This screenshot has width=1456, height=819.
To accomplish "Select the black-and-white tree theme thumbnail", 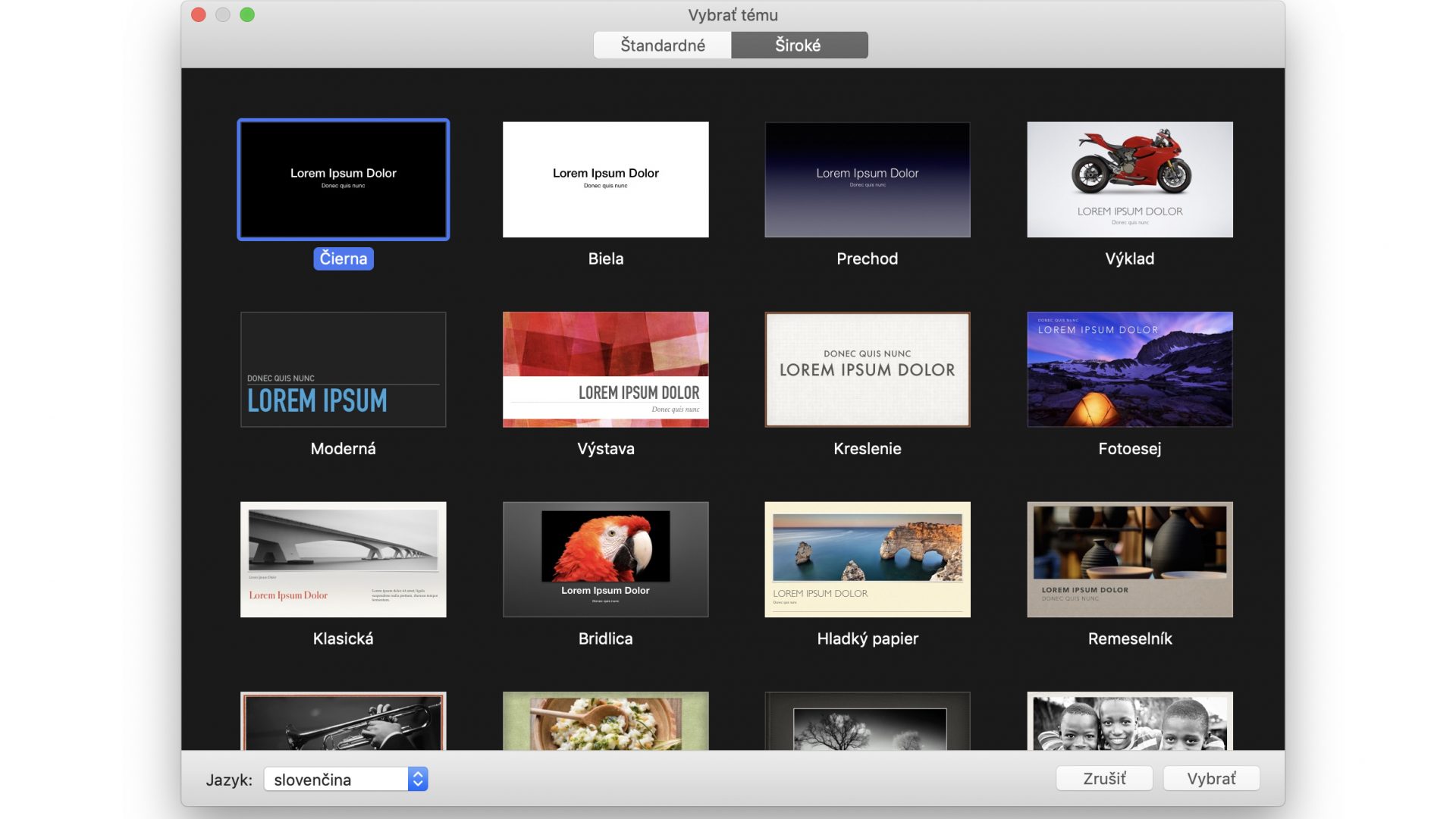I will (x=868, y=720).
